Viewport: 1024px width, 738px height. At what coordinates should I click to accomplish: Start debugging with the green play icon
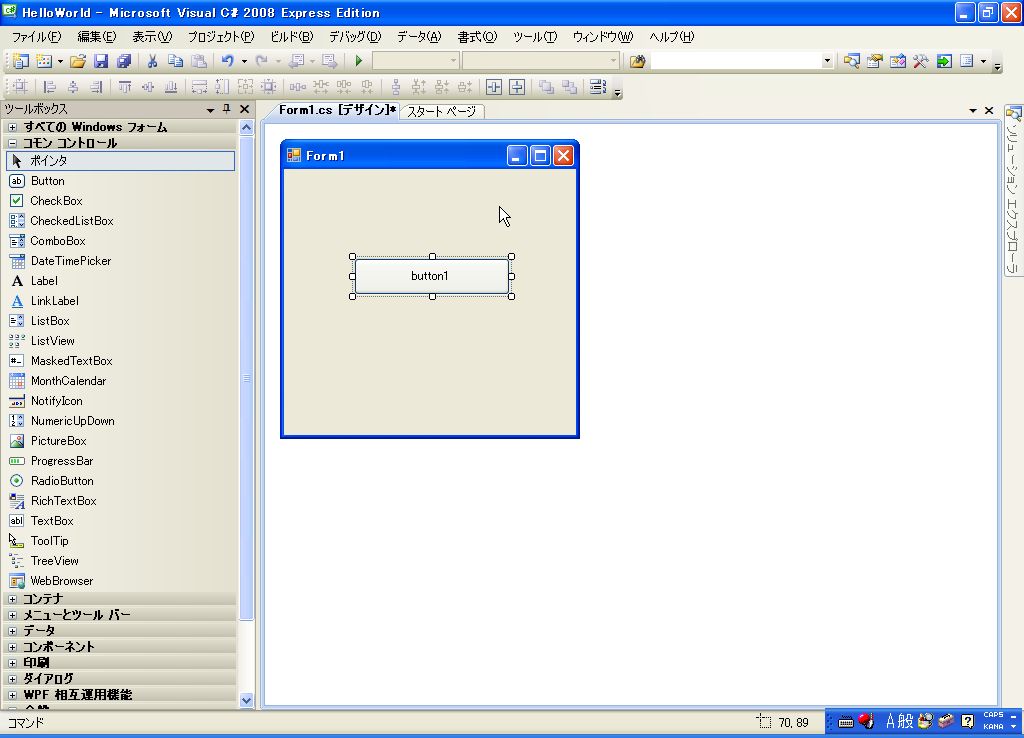click(x=359, y=61)
